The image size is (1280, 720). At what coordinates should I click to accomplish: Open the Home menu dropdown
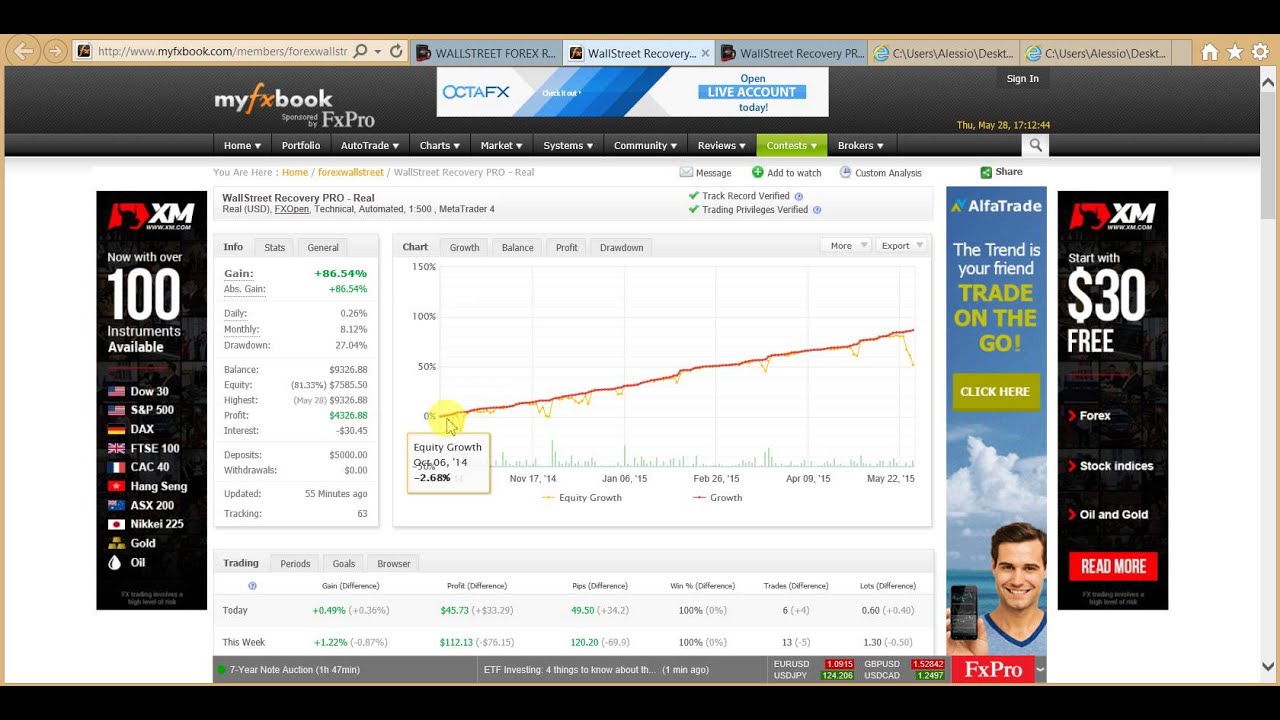point(242,145)
